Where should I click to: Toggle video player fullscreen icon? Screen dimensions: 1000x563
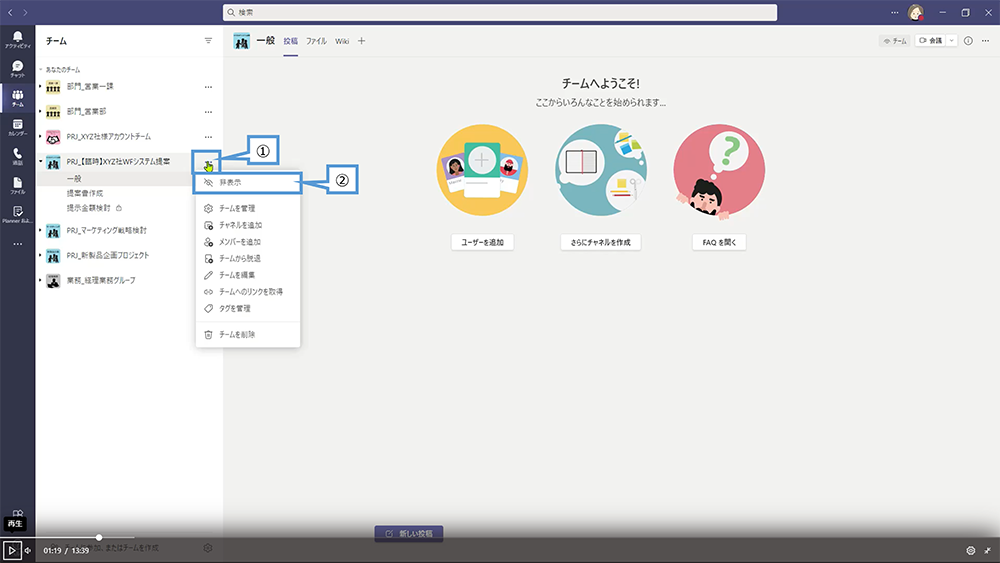click(x=988, y=550)
